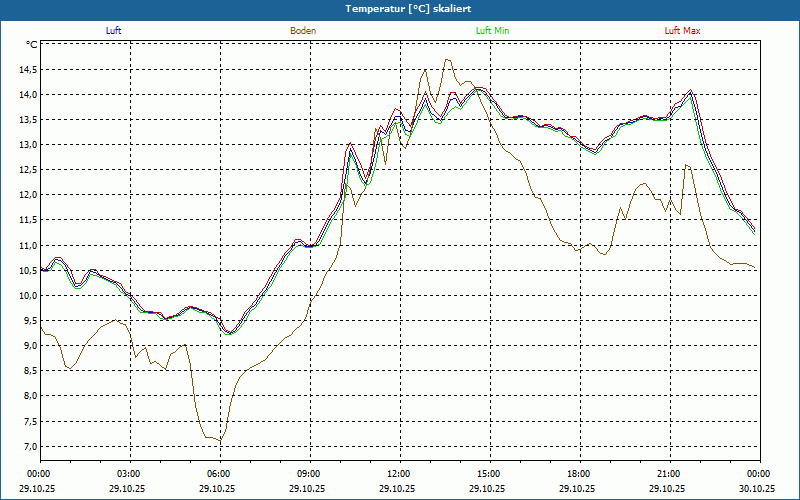
Task: Click the °C unit label on y-axis
Action: [x=32, y=45]
